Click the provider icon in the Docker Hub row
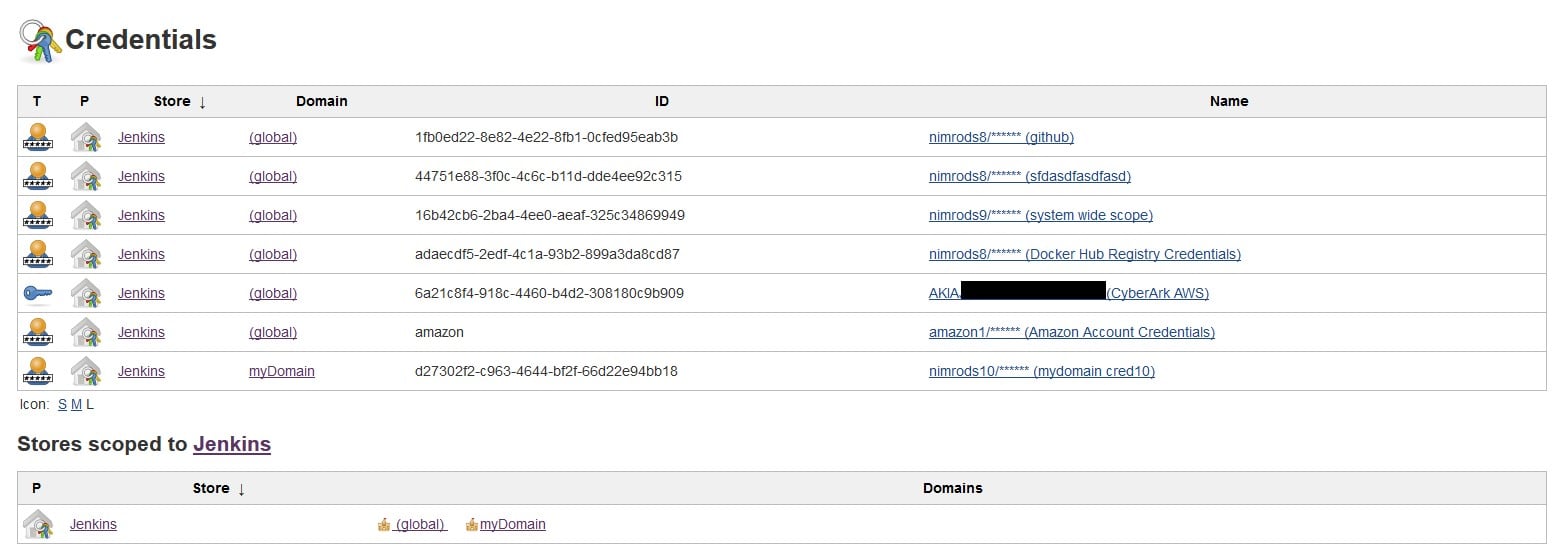 point(86,254)
